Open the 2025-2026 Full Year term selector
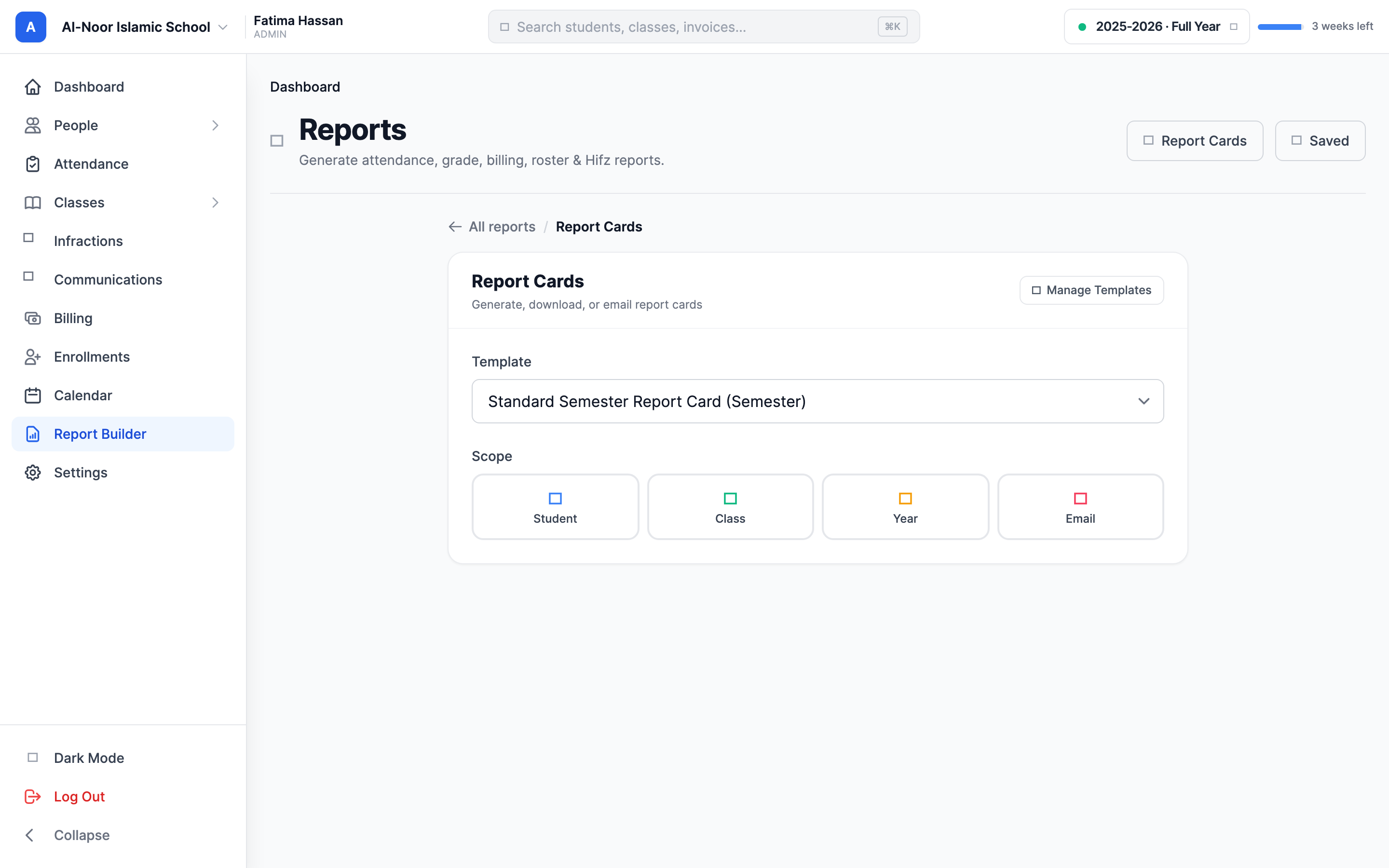This screenshot has width=1389, height=868. tap(1157, 27)
